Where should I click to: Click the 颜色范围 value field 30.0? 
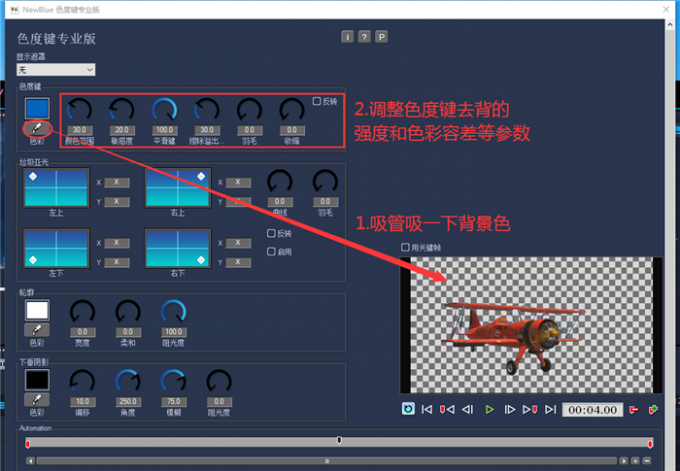79,130
